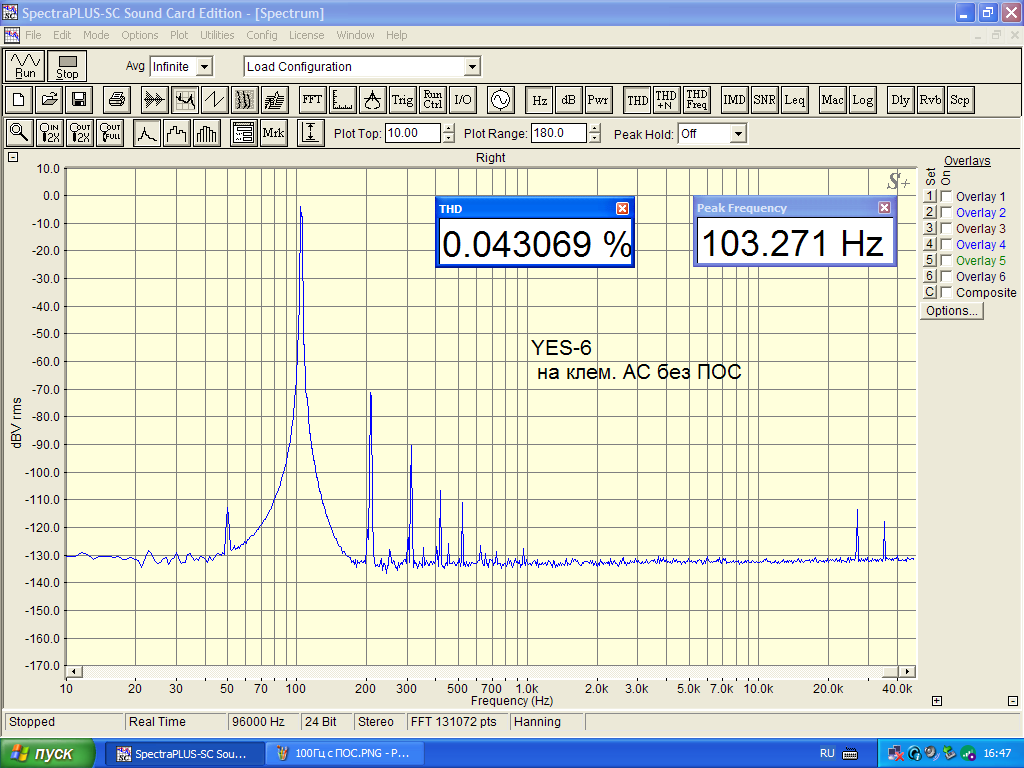Open the I/O device settings

pyautogui.click(x=462, y=99)
